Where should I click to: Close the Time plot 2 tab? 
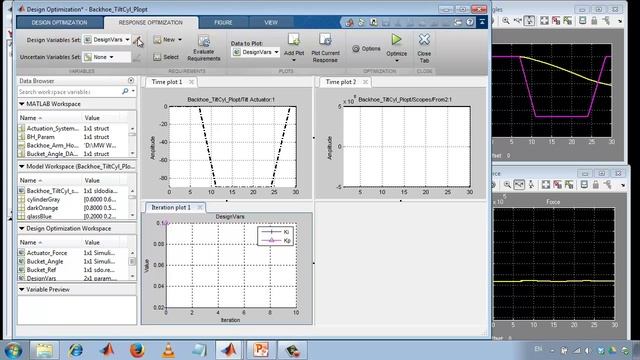coord(365,82)
